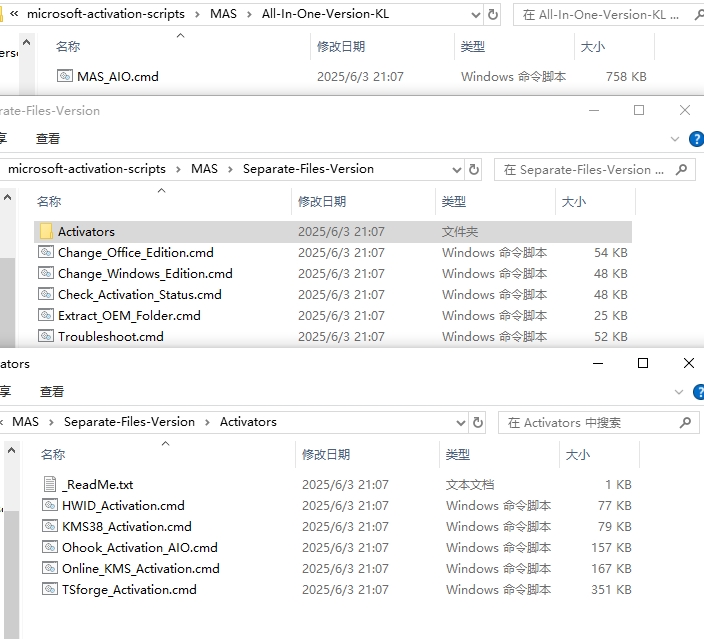Sort by 大小 in the All-In-One-Version-KL window

click(593, 47)
